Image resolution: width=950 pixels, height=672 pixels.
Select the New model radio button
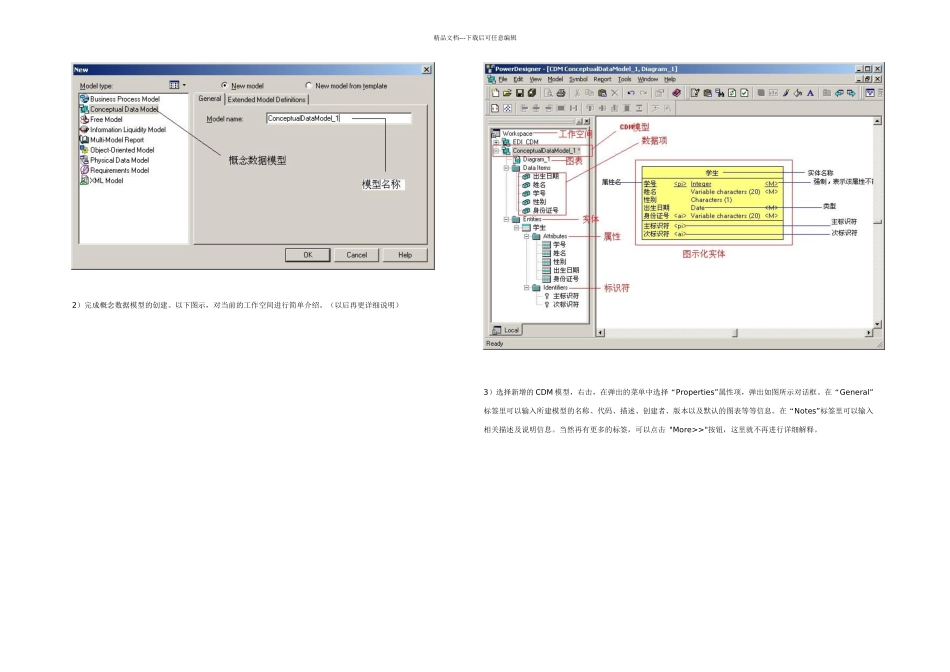[224, 85]
